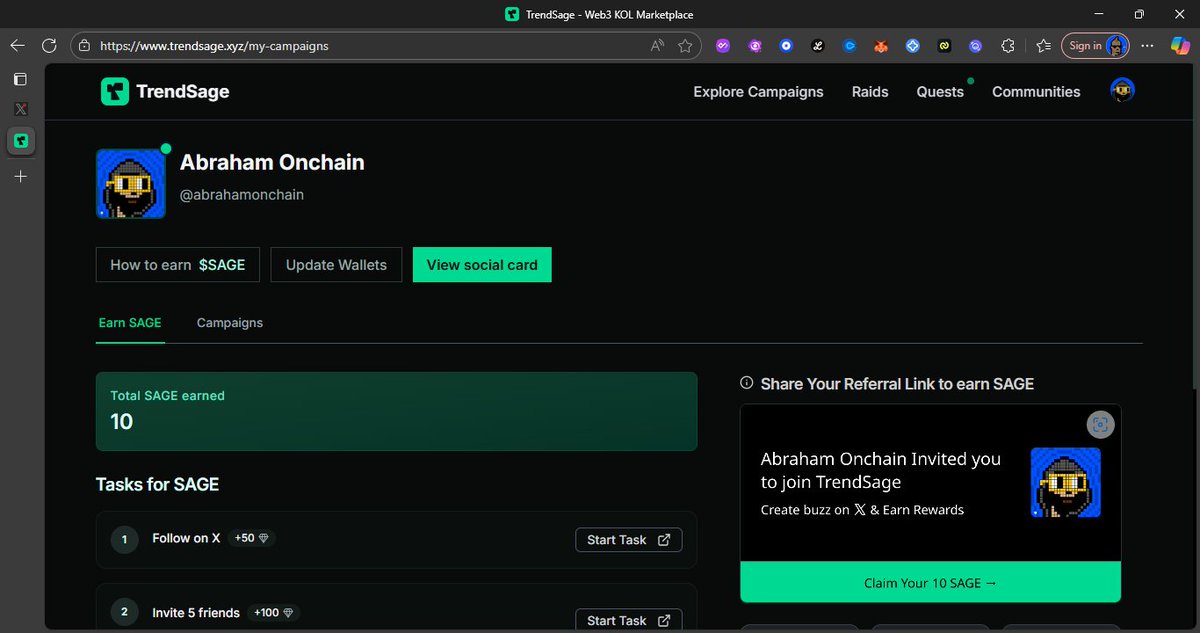The width and height of the screenshot is (1200, 633).
Task: Open the blue diamond extension icon
Action: click(x=913, y=46)
